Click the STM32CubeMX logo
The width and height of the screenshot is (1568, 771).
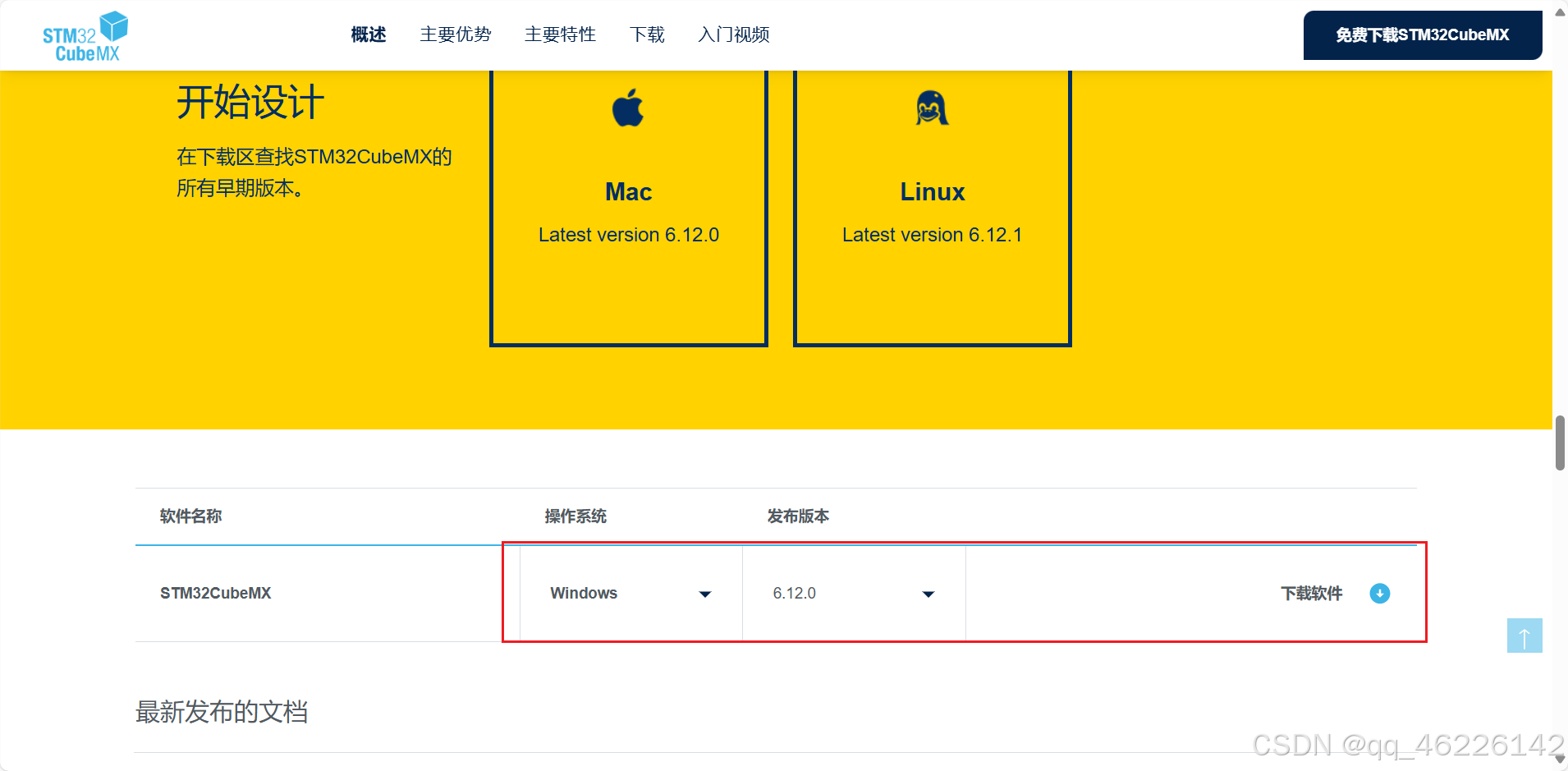coord(85,36)
